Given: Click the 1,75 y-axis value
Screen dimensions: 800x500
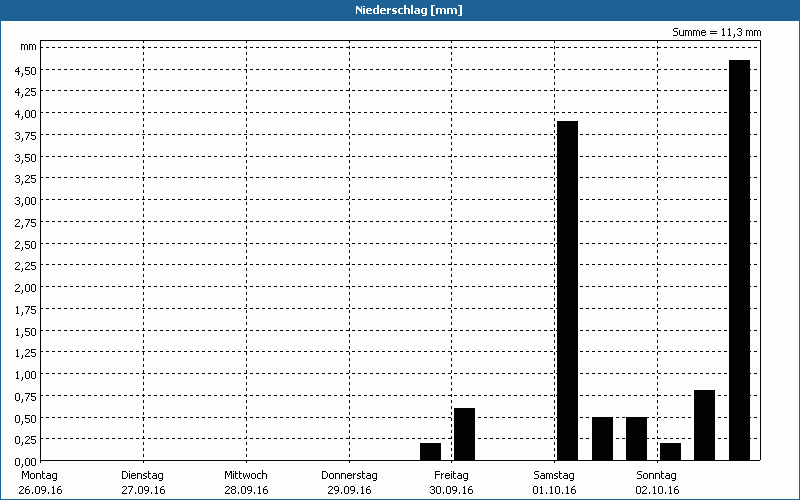Looking at the screenshot, I should pyautogui.click(x=26, y=310).
